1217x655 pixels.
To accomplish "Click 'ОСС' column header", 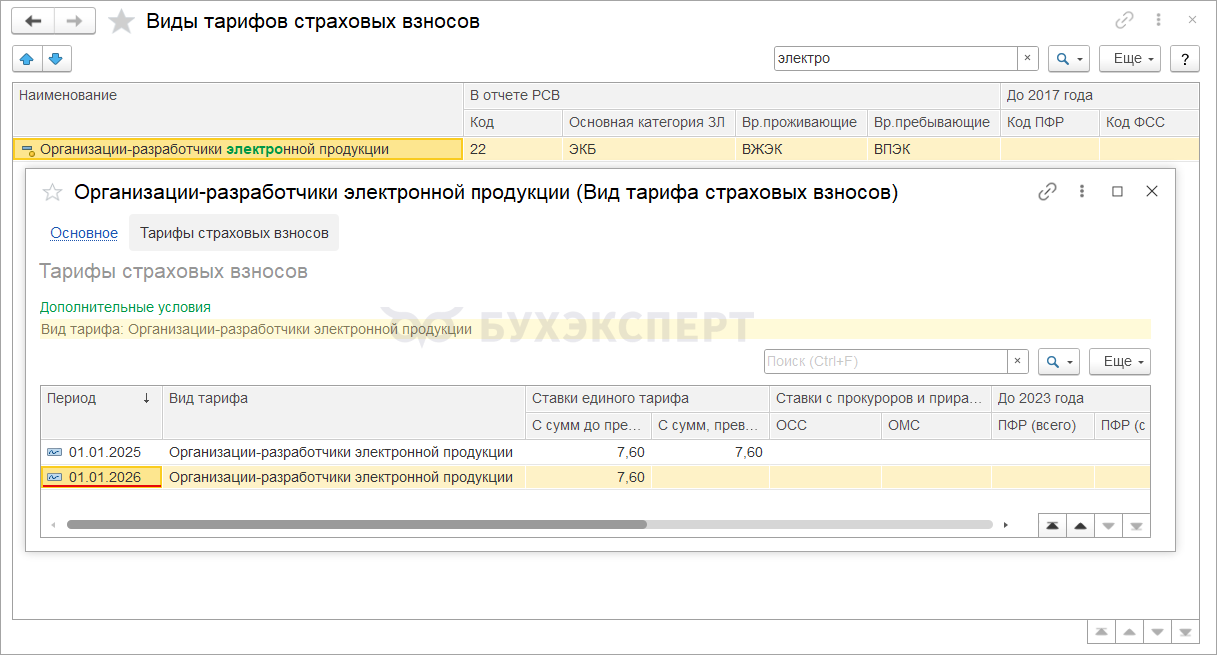I will (x=825, y=425).
